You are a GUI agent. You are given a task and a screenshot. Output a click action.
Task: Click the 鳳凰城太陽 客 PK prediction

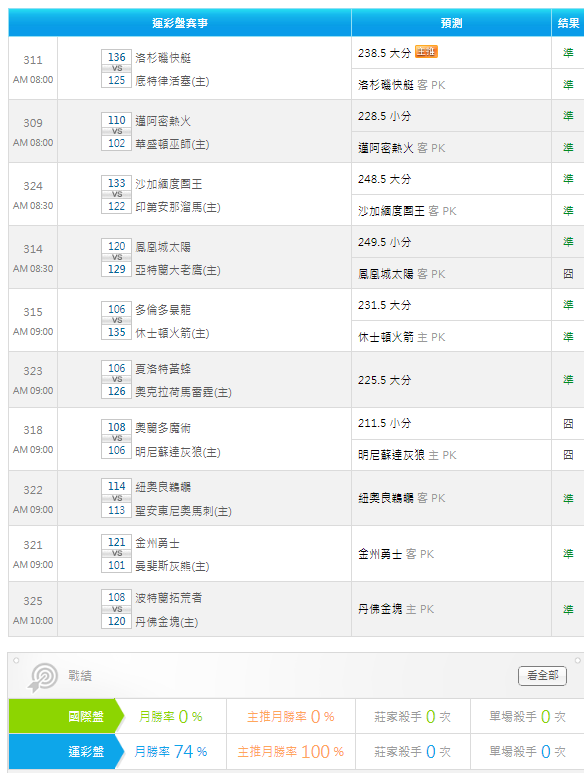point(402,274)
